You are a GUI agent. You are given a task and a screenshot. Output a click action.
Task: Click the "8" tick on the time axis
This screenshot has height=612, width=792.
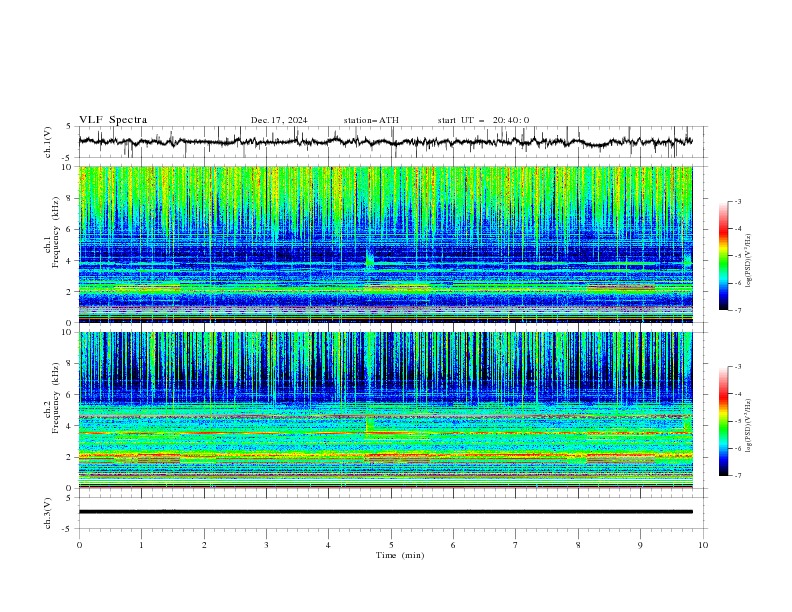[x=578, y=545]
